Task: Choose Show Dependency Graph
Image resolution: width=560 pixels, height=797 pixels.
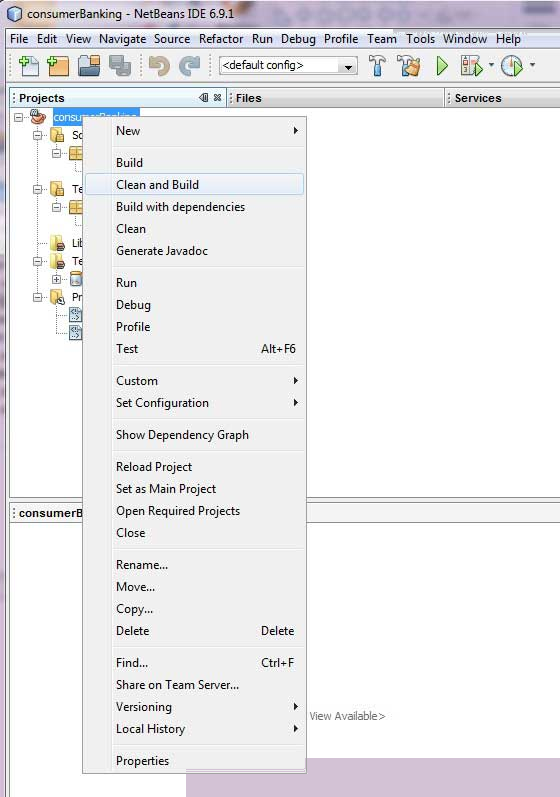Action: tap(195, 435)
